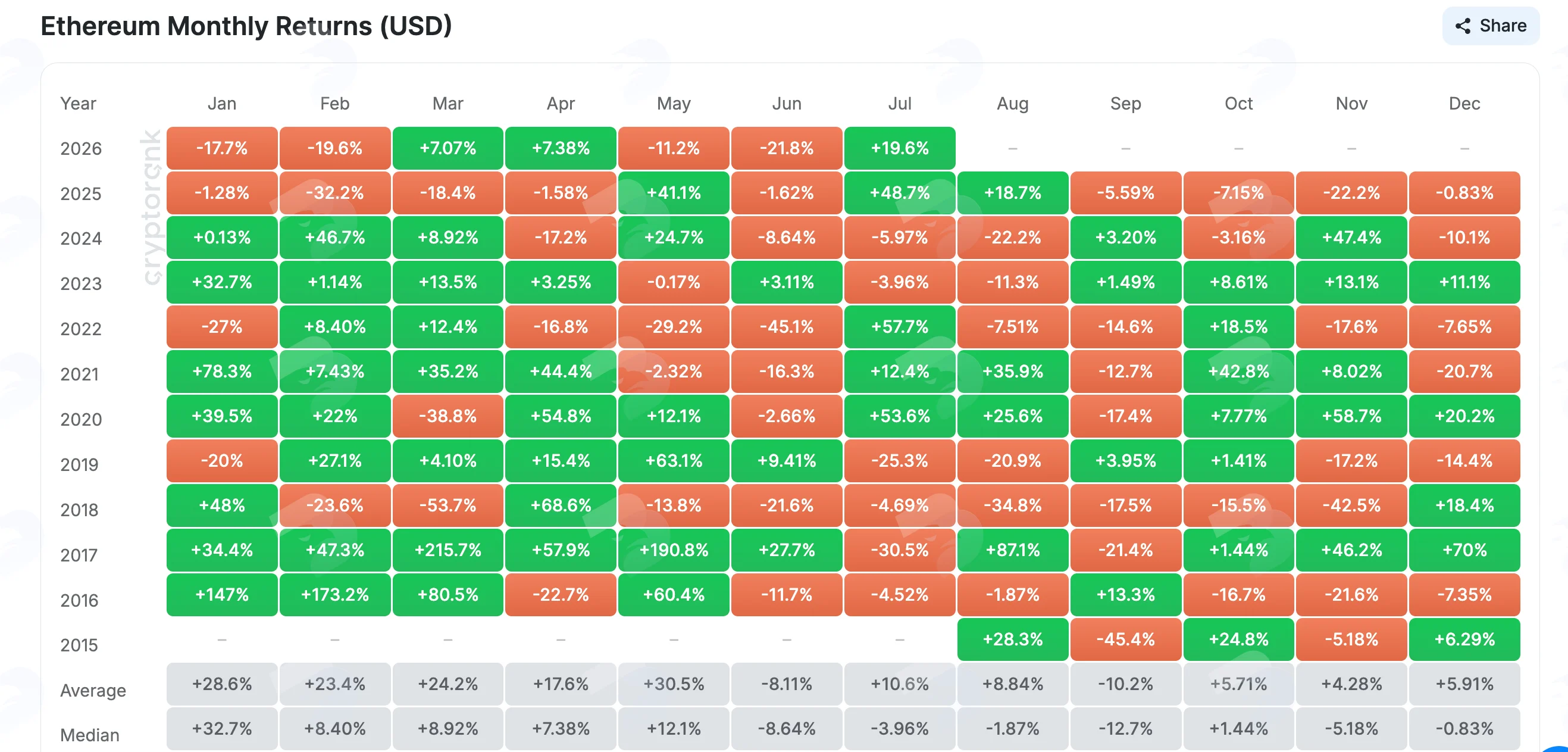Select the 2016 February +173.2% cell
Image resolution: width=1568 pixels, height=752 pixels.
[x=335, y=594]
